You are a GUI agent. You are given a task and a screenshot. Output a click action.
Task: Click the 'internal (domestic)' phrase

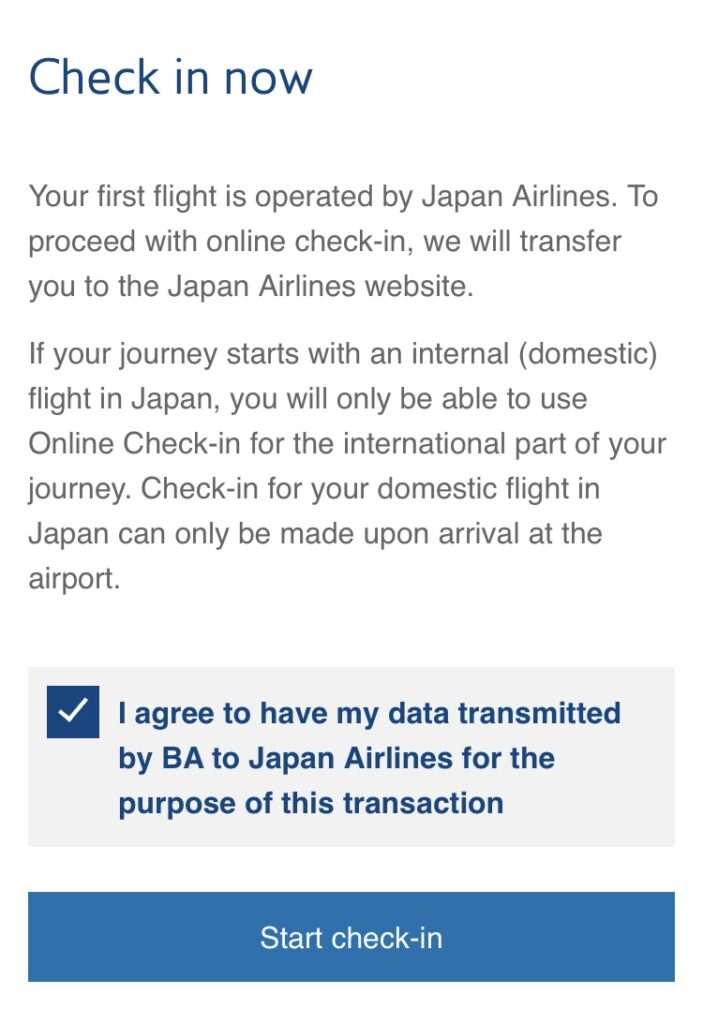[x=534, y=354]
